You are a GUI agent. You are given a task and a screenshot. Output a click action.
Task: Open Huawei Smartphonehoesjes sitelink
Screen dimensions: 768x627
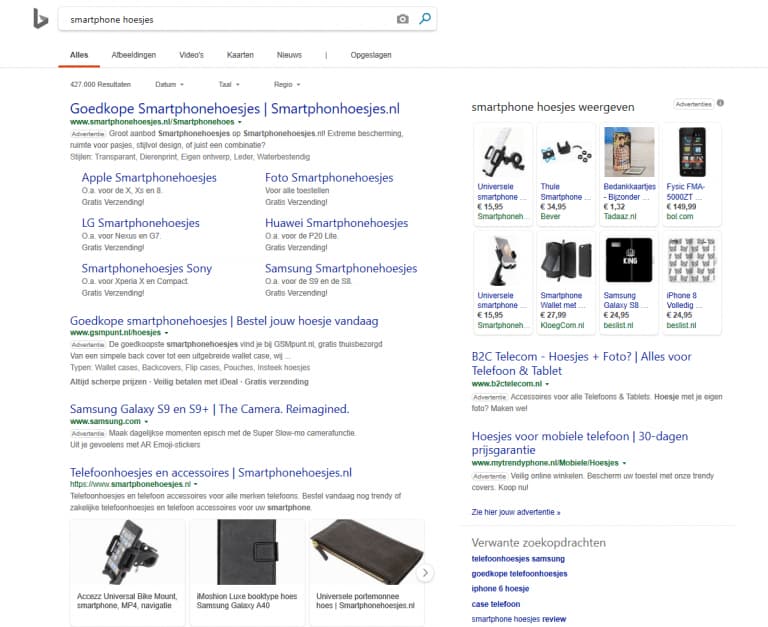[336, 223]
